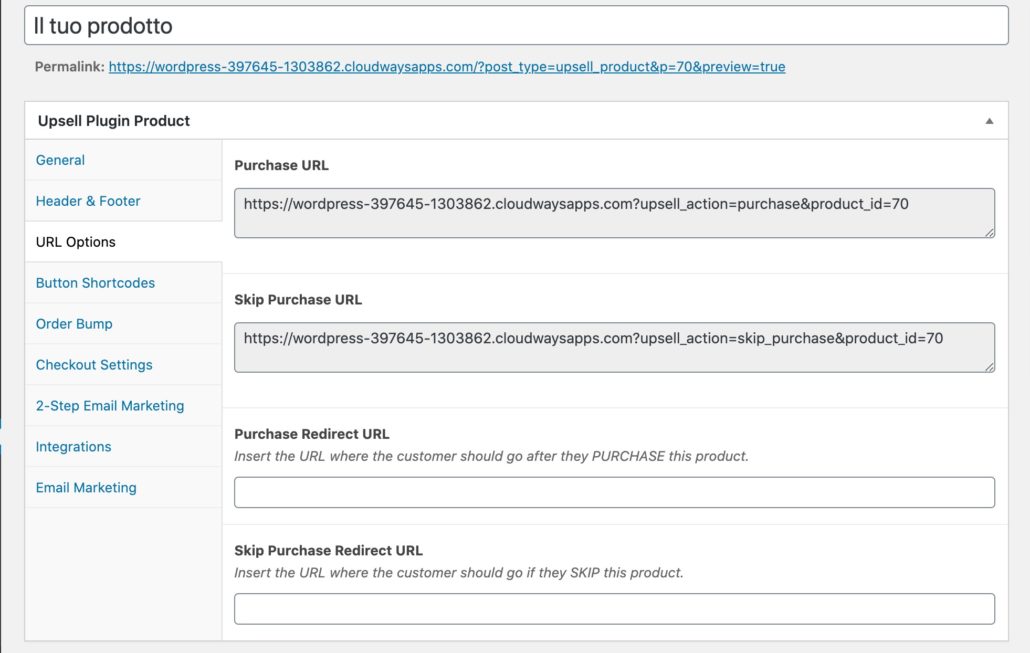Open the Button Shortcodes section

pyautogui.click(x=94, y=283)
